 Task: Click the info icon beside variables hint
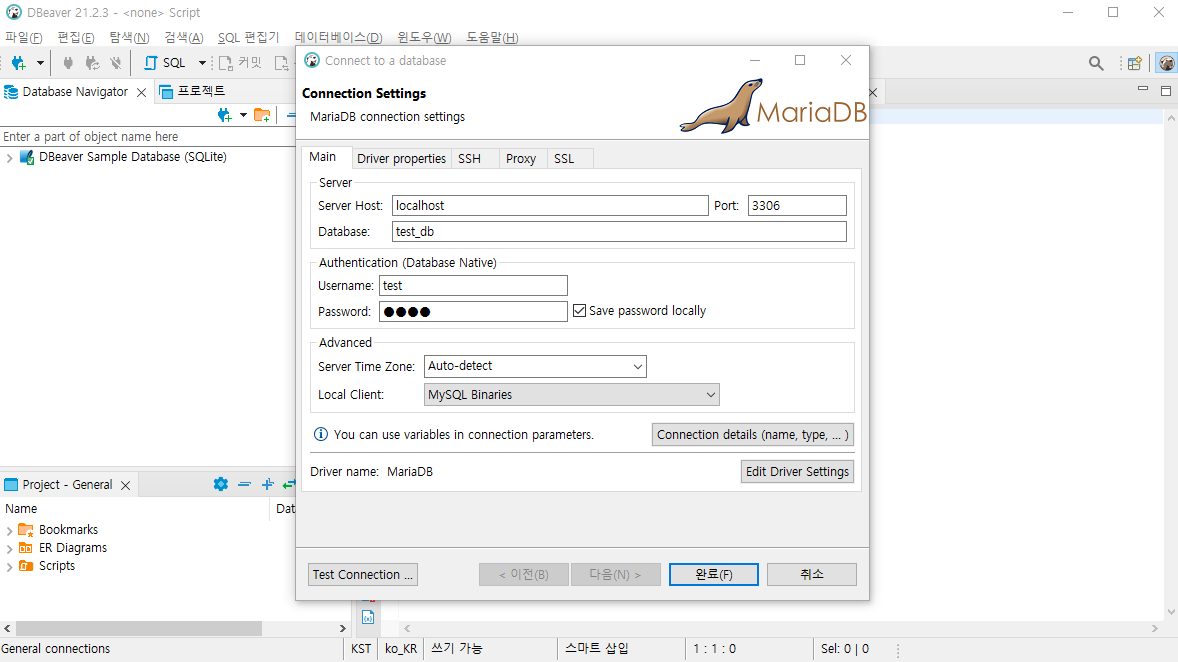(x=321, y=434)
